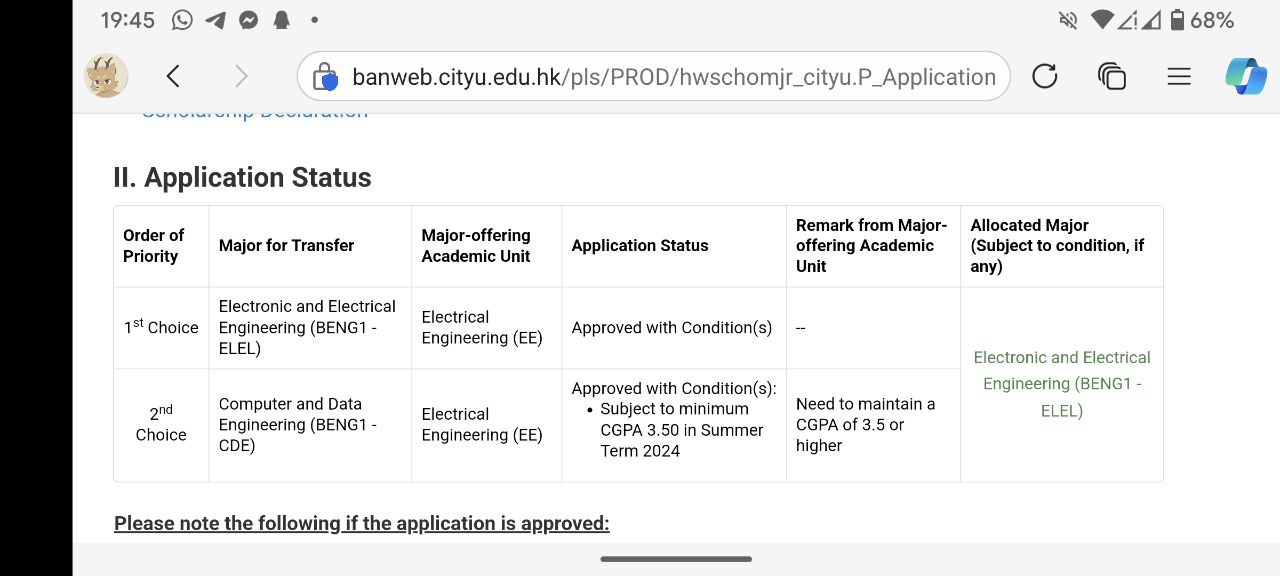Reload the CityU application page
Viewport: 1280px width, 576px height.
click(1044, 76)
